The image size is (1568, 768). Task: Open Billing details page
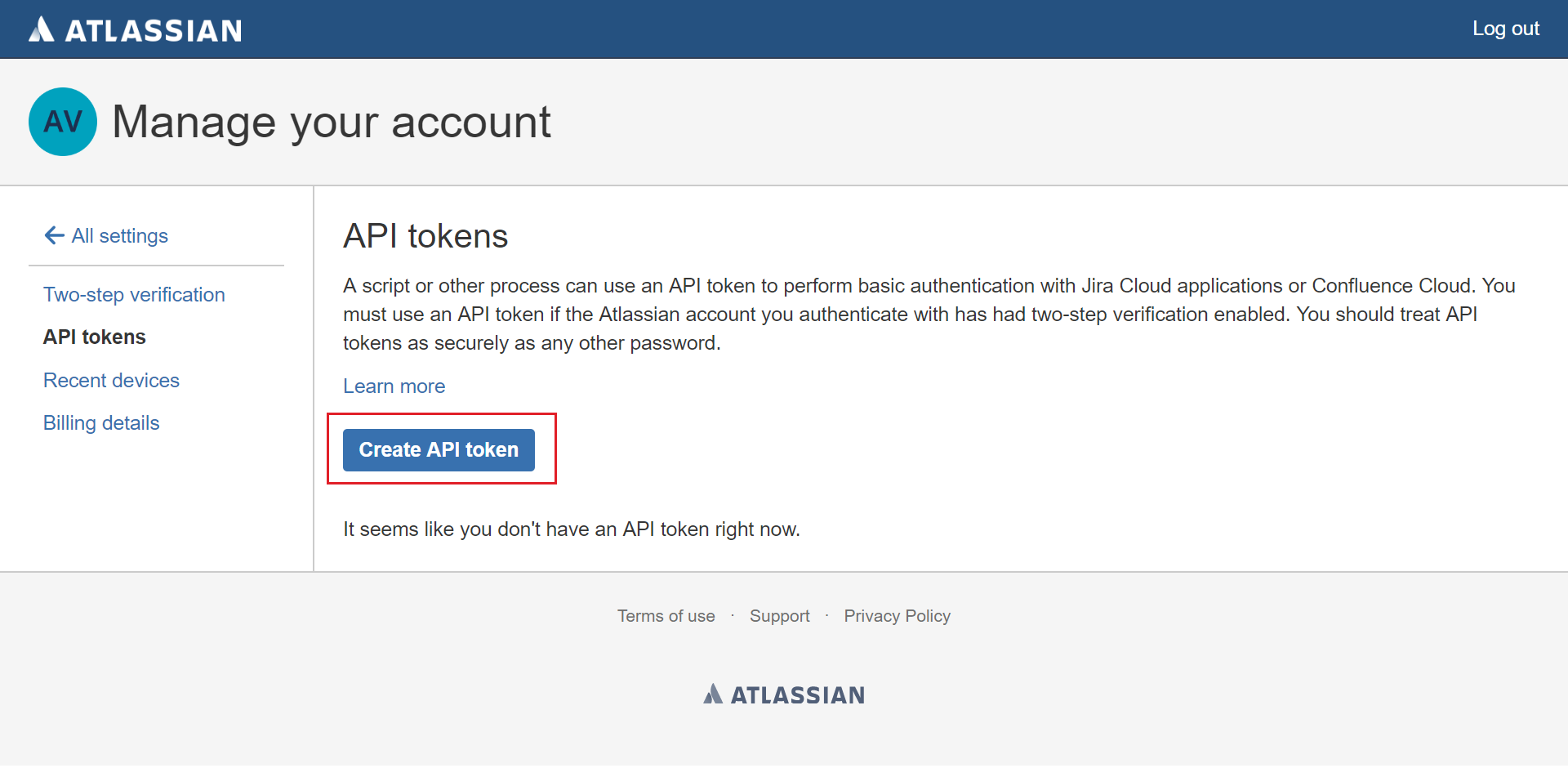click(x=101, y=422)
